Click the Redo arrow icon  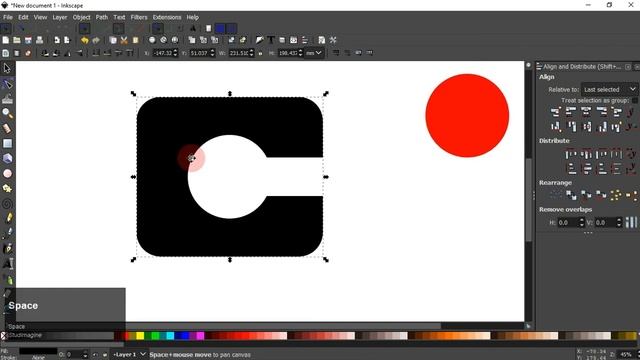(96, 40)
